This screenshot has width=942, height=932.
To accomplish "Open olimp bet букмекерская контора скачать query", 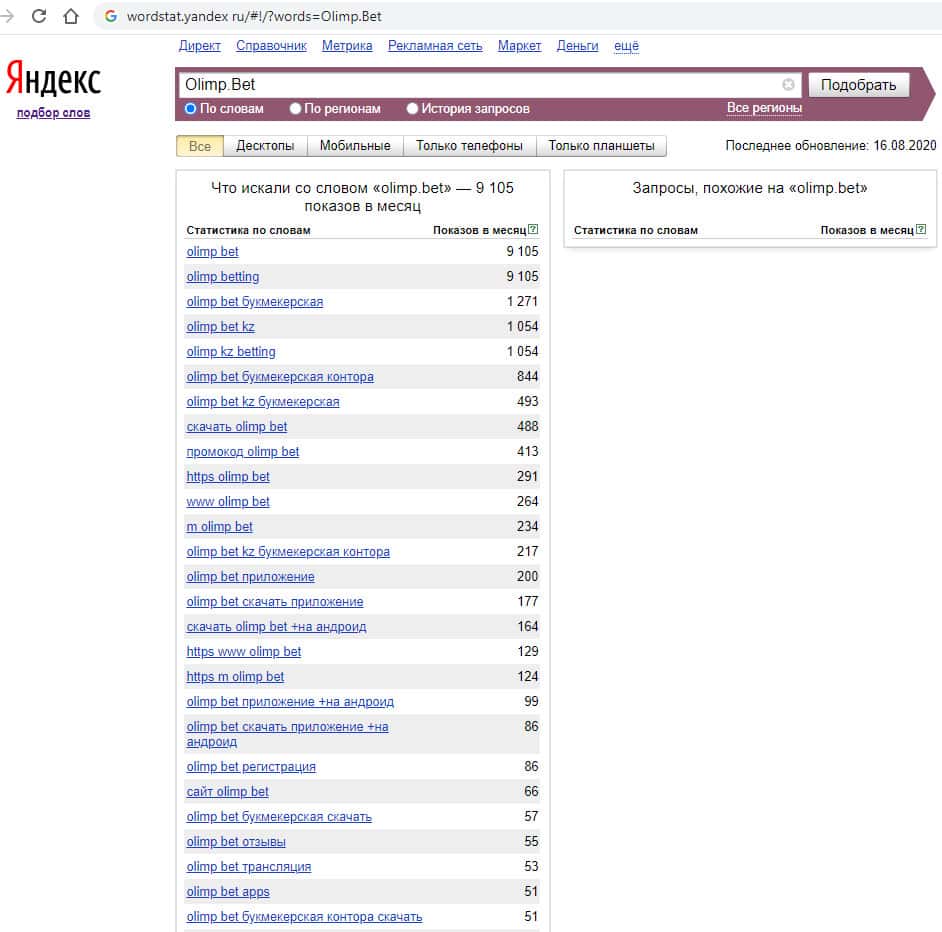I will [304, 917].
